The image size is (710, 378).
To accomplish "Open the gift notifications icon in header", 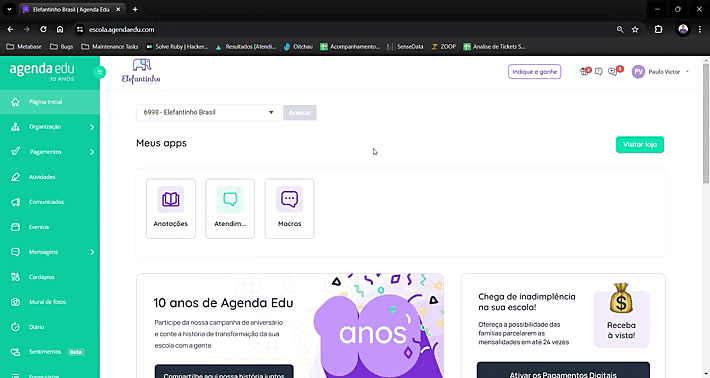I will click(x=585, y=71).
